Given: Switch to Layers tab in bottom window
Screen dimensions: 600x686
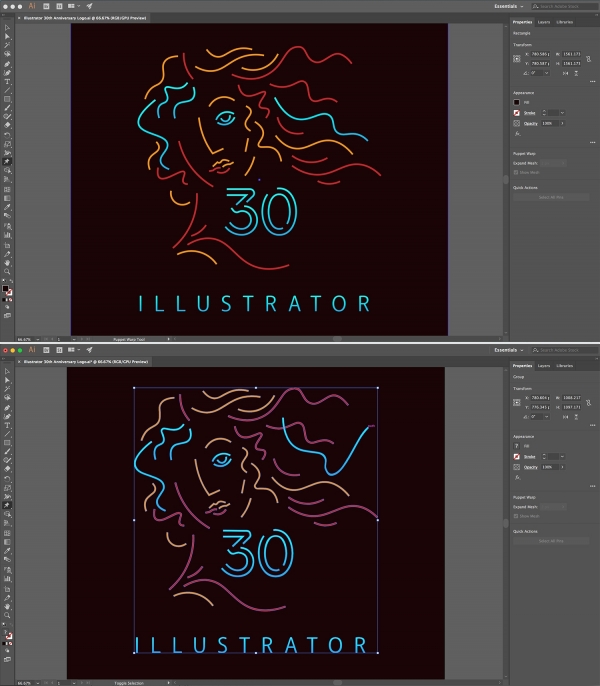Looking at the screenshot, I should click(x=544, y=366).
